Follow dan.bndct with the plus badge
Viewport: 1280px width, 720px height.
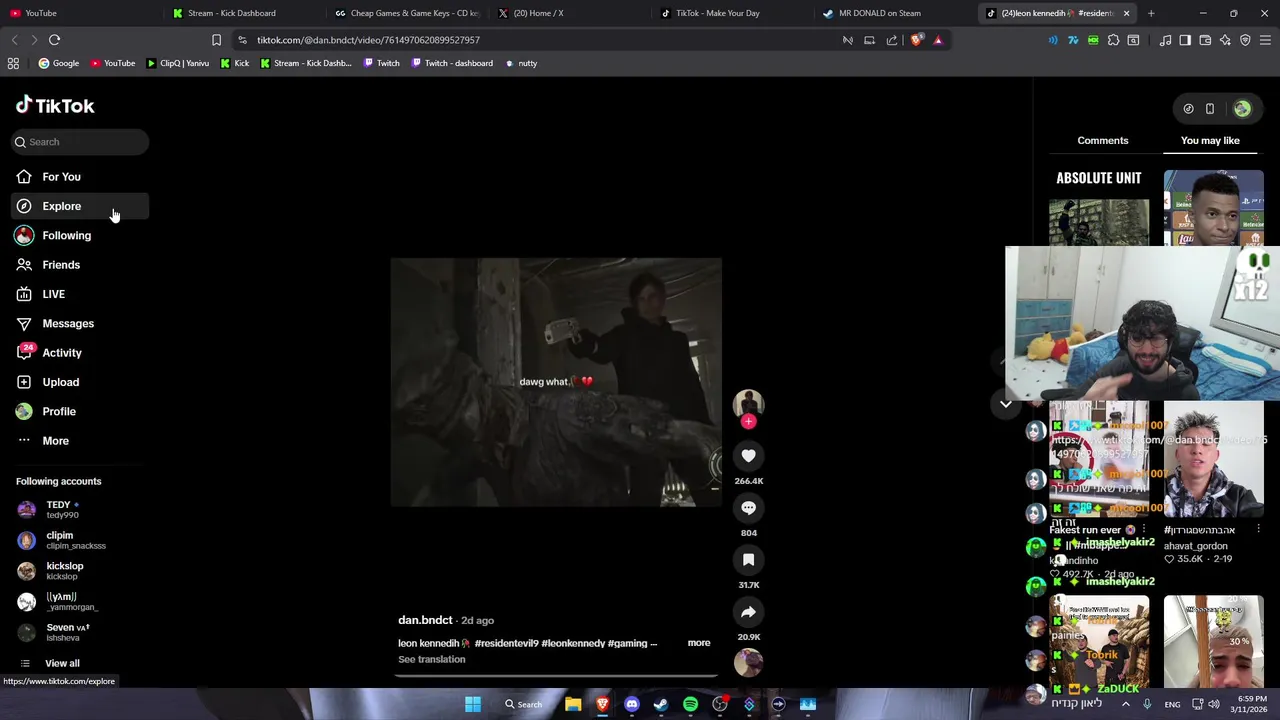tap(748, 422)
